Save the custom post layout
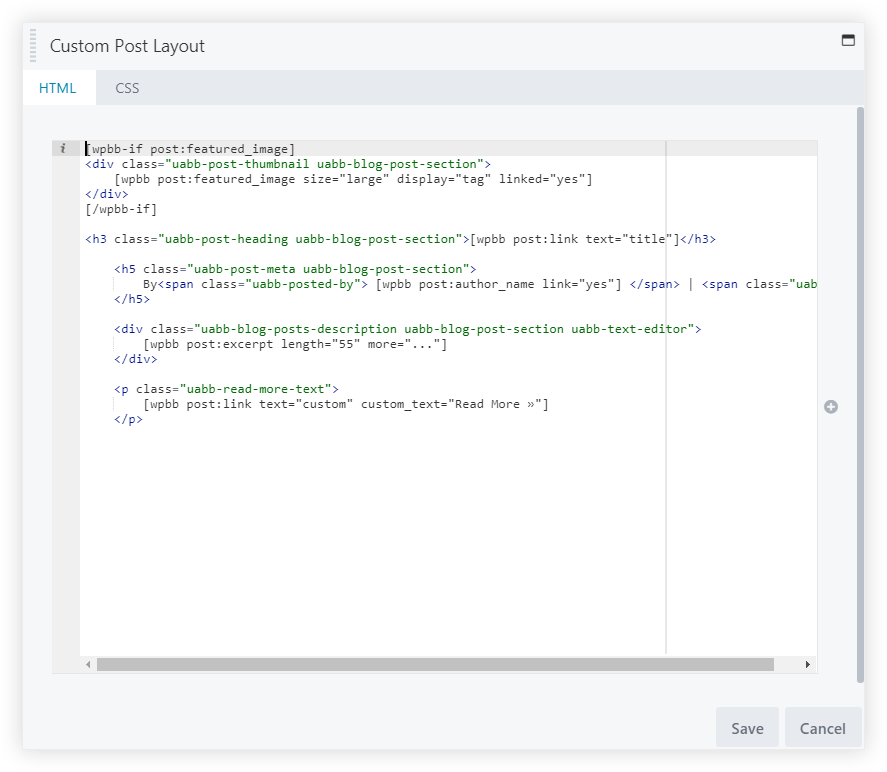 point(746,728)
